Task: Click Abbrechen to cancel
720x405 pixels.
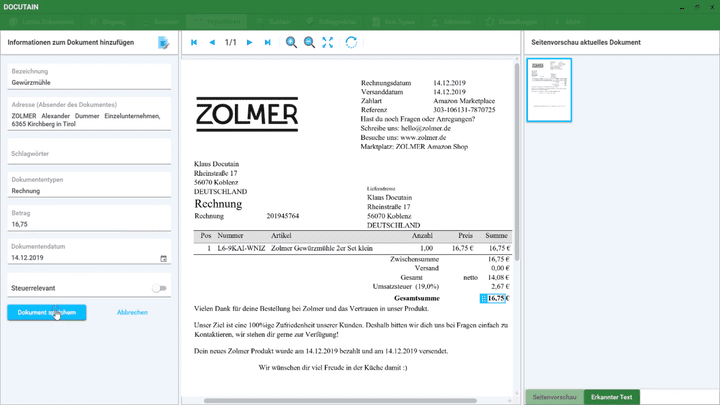Action: [x=132, y=312]
